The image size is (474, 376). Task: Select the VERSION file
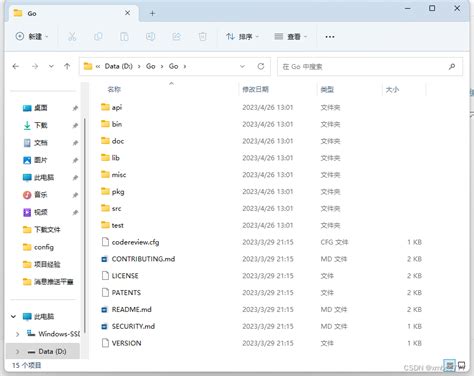(x=121, y=343)
